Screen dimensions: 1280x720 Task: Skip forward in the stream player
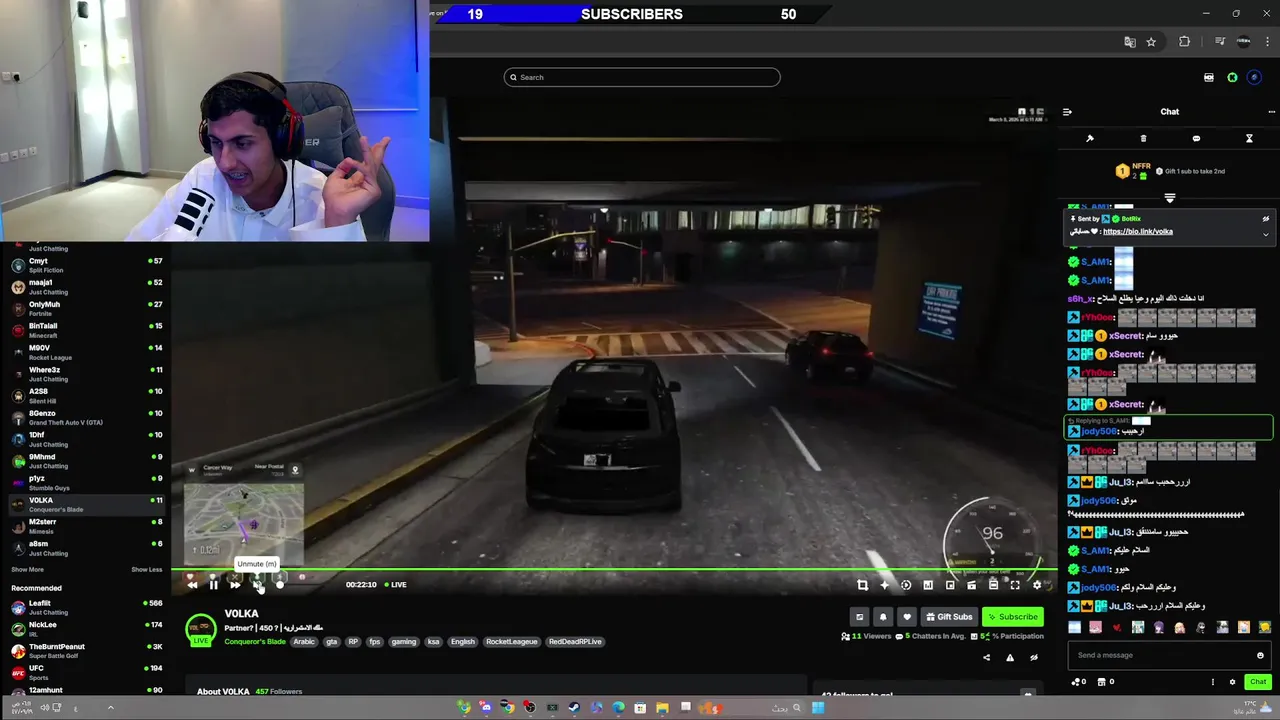click(x=235, y=585)
